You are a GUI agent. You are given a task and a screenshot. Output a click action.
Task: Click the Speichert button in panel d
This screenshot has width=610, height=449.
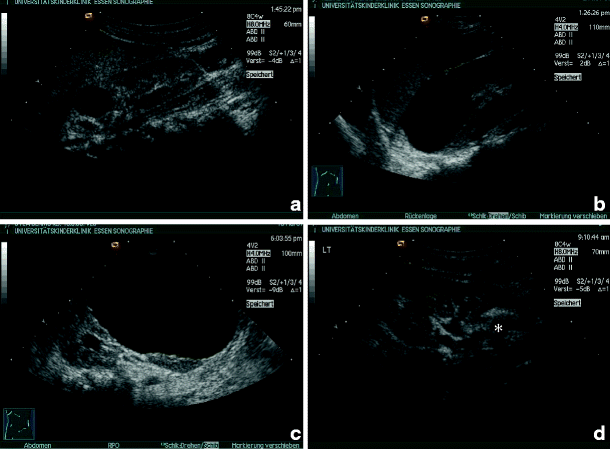tap(568, 302)
